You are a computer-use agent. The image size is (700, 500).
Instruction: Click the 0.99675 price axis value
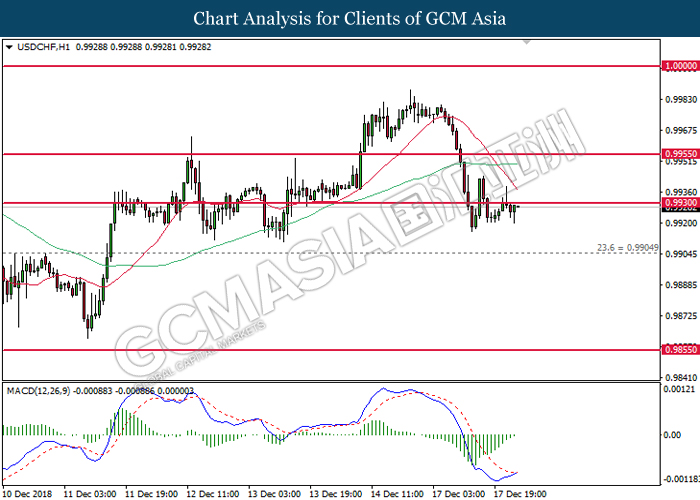tap(681, 131)
